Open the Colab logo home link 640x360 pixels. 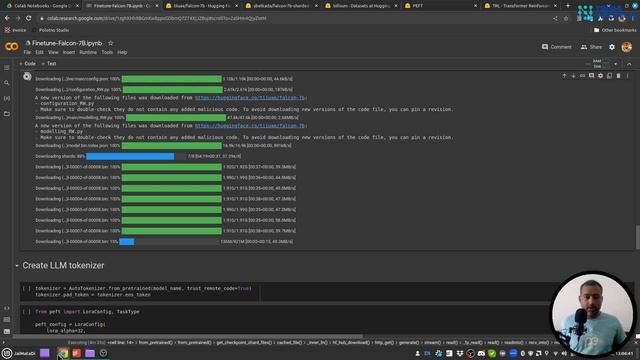coord(11,47)
